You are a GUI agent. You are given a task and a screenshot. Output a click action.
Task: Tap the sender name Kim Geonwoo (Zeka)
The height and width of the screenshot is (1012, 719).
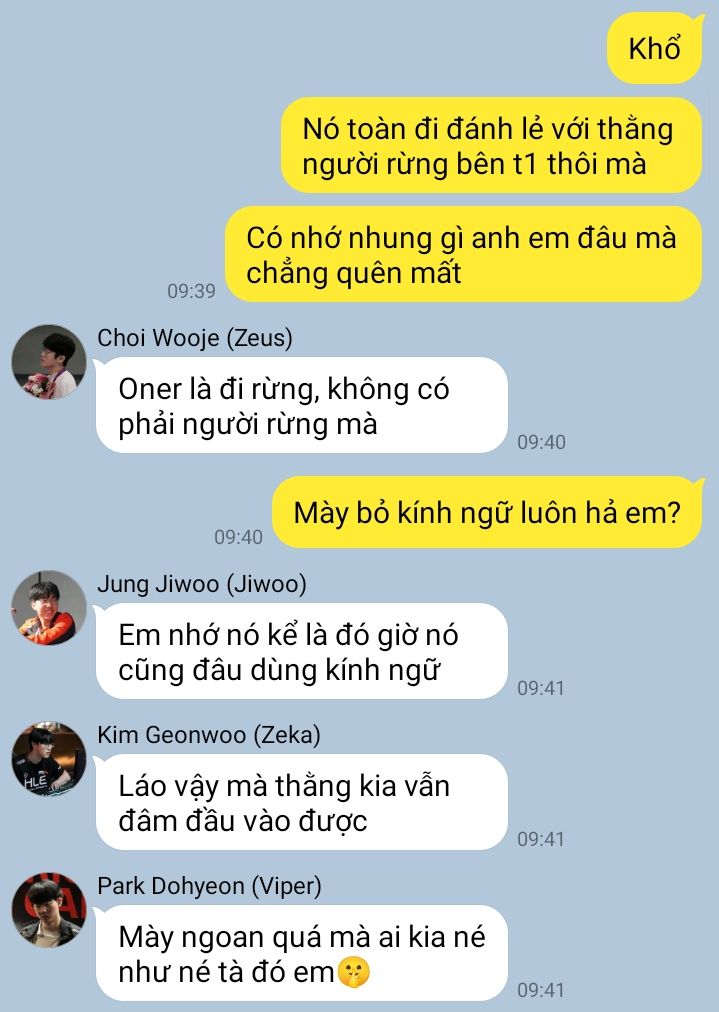[x=208, y=734]
